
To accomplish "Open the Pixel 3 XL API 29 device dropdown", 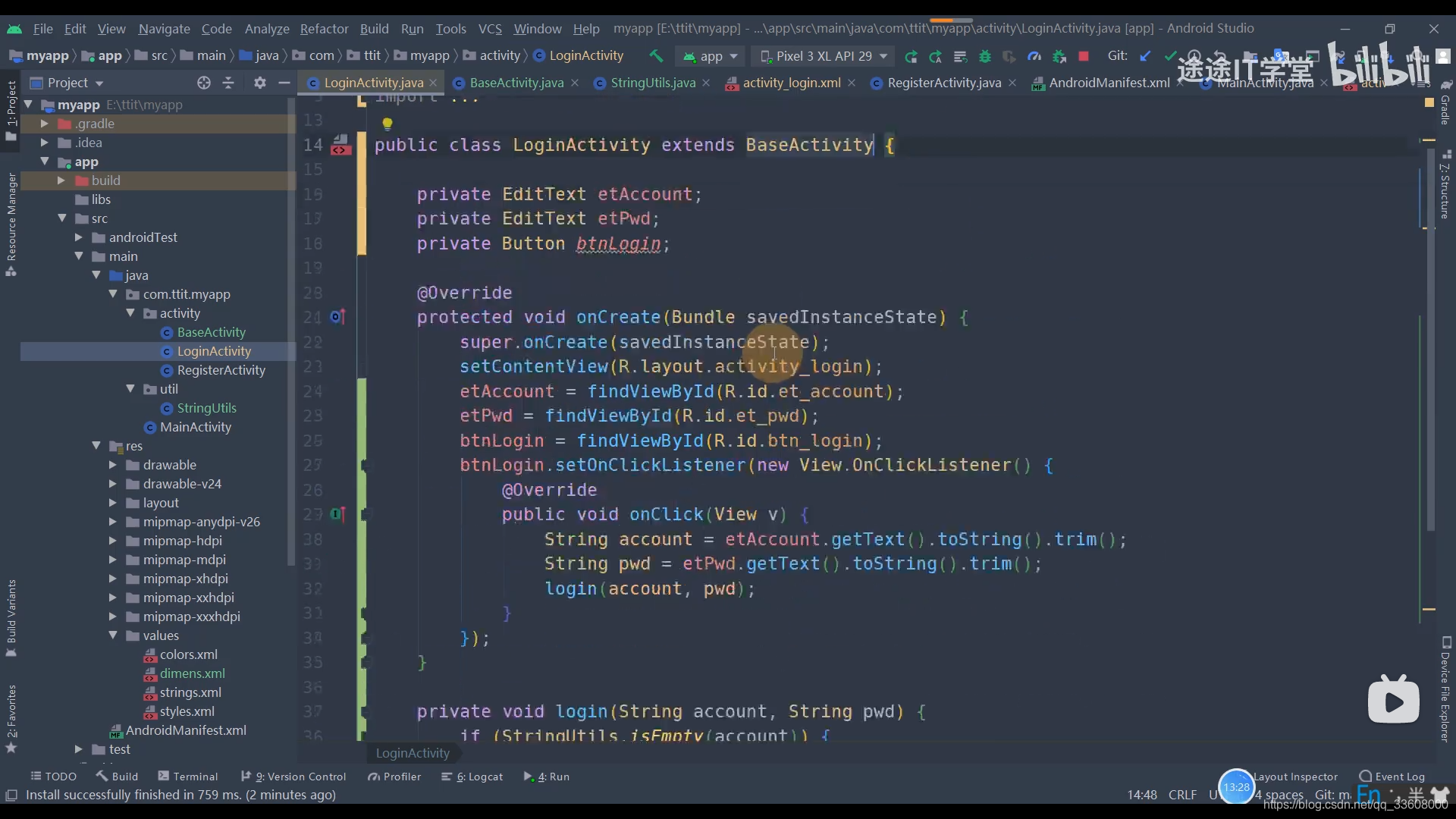I will 823,56.
